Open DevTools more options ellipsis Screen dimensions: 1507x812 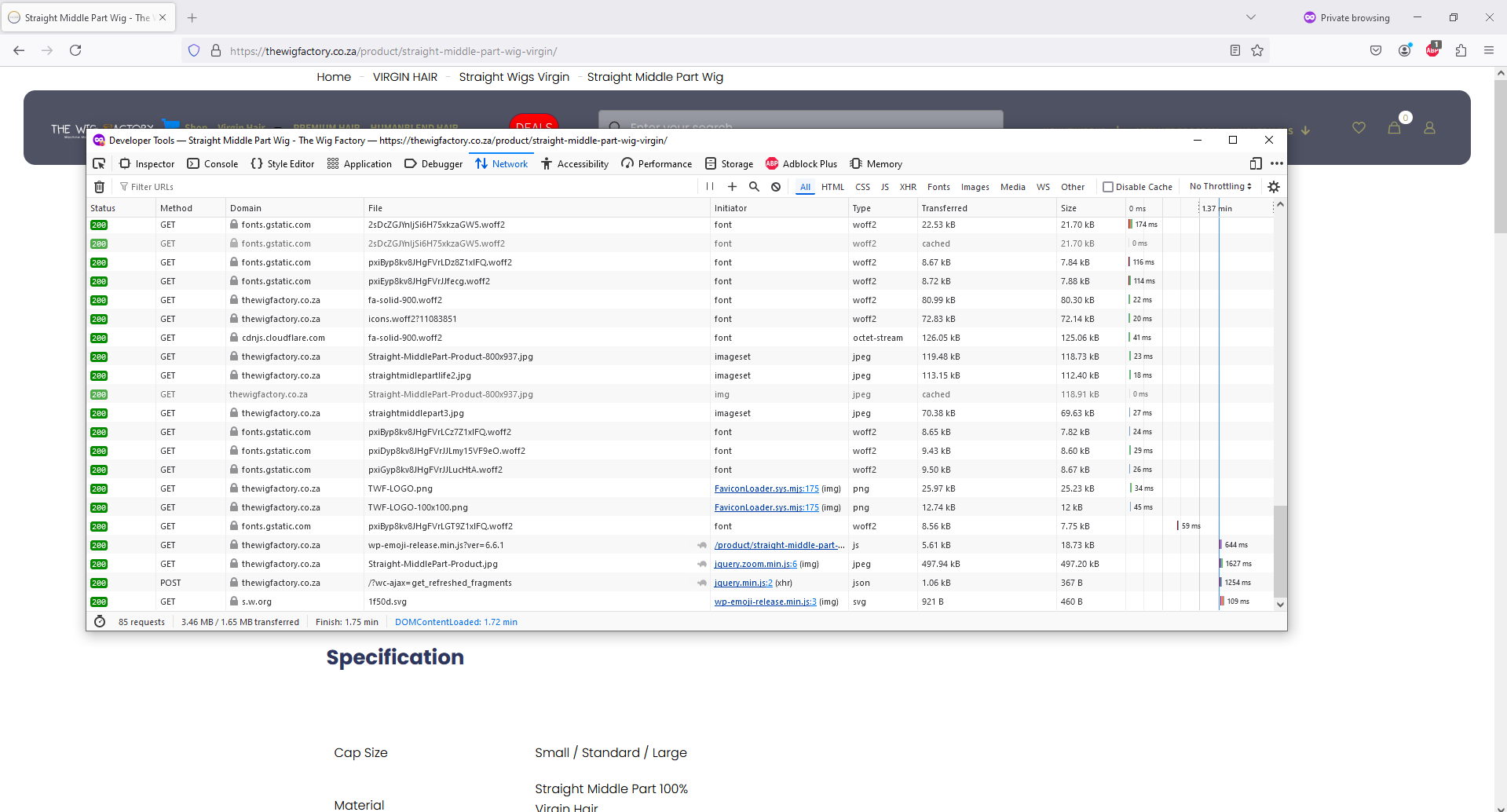click(1277, 163)
